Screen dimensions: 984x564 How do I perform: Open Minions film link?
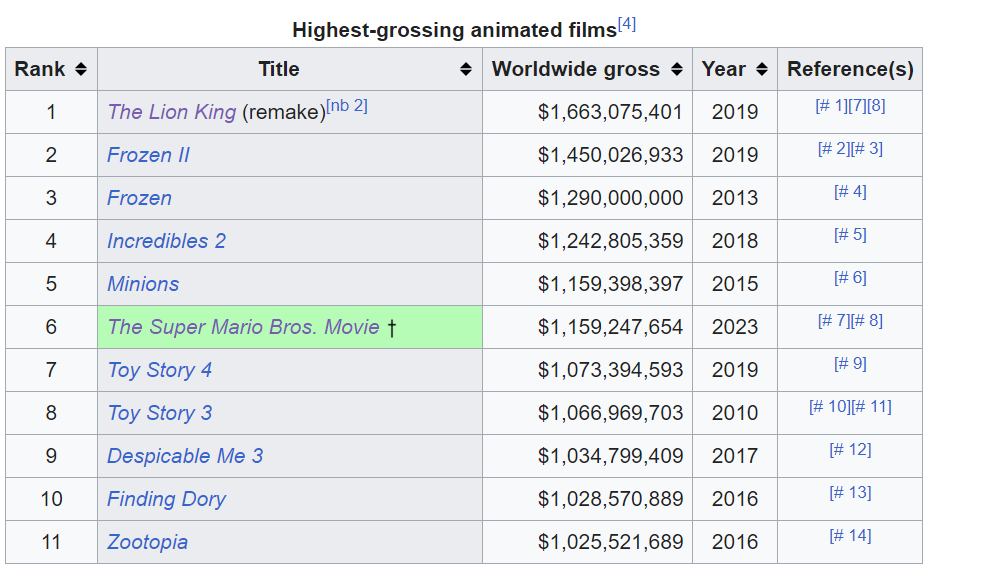coord(143,284)
